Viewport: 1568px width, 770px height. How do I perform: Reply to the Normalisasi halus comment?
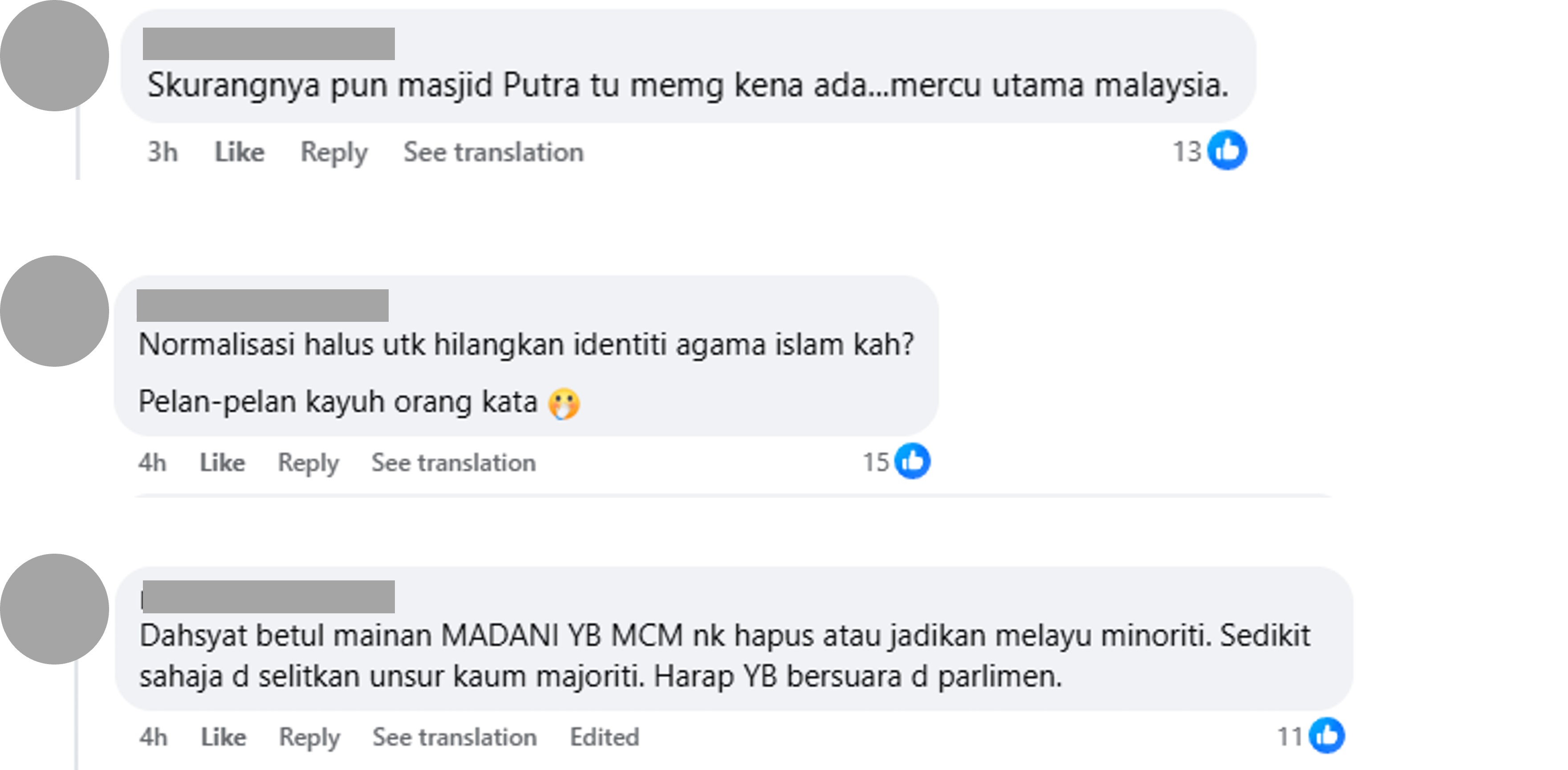308,462
